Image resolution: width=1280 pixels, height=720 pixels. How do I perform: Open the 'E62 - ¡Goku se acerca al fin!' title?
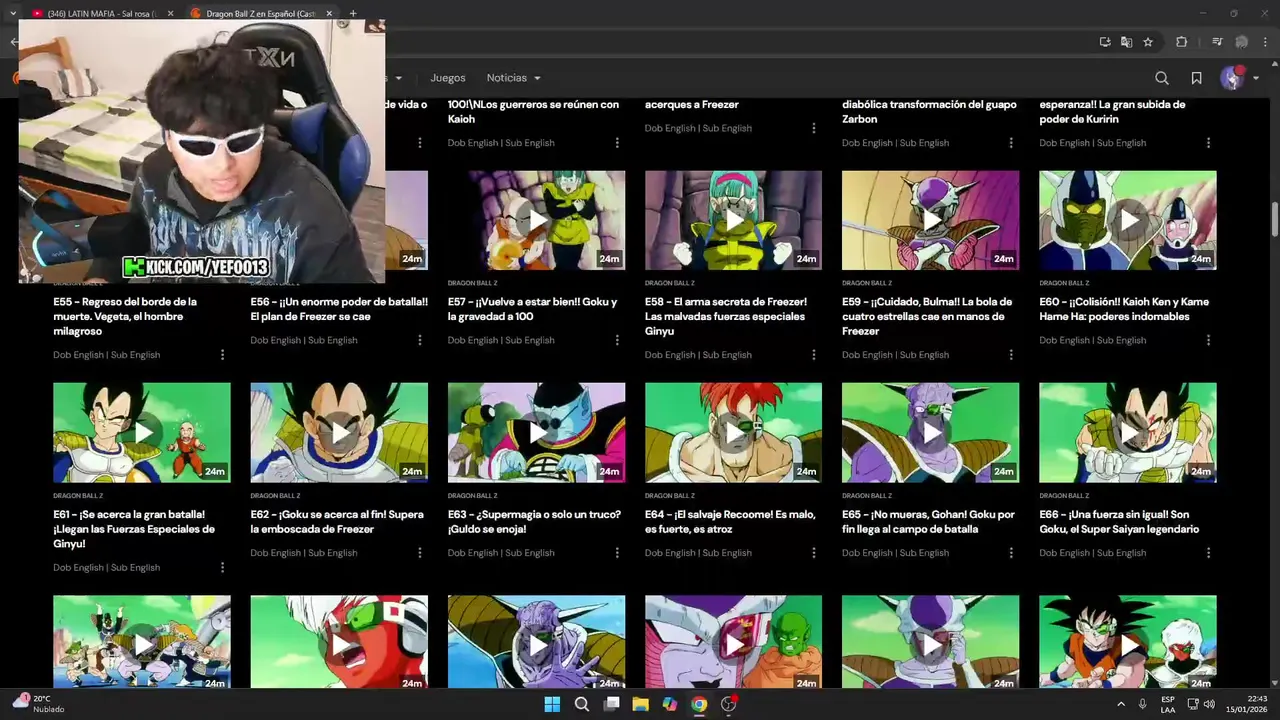(x=337, y=522)
